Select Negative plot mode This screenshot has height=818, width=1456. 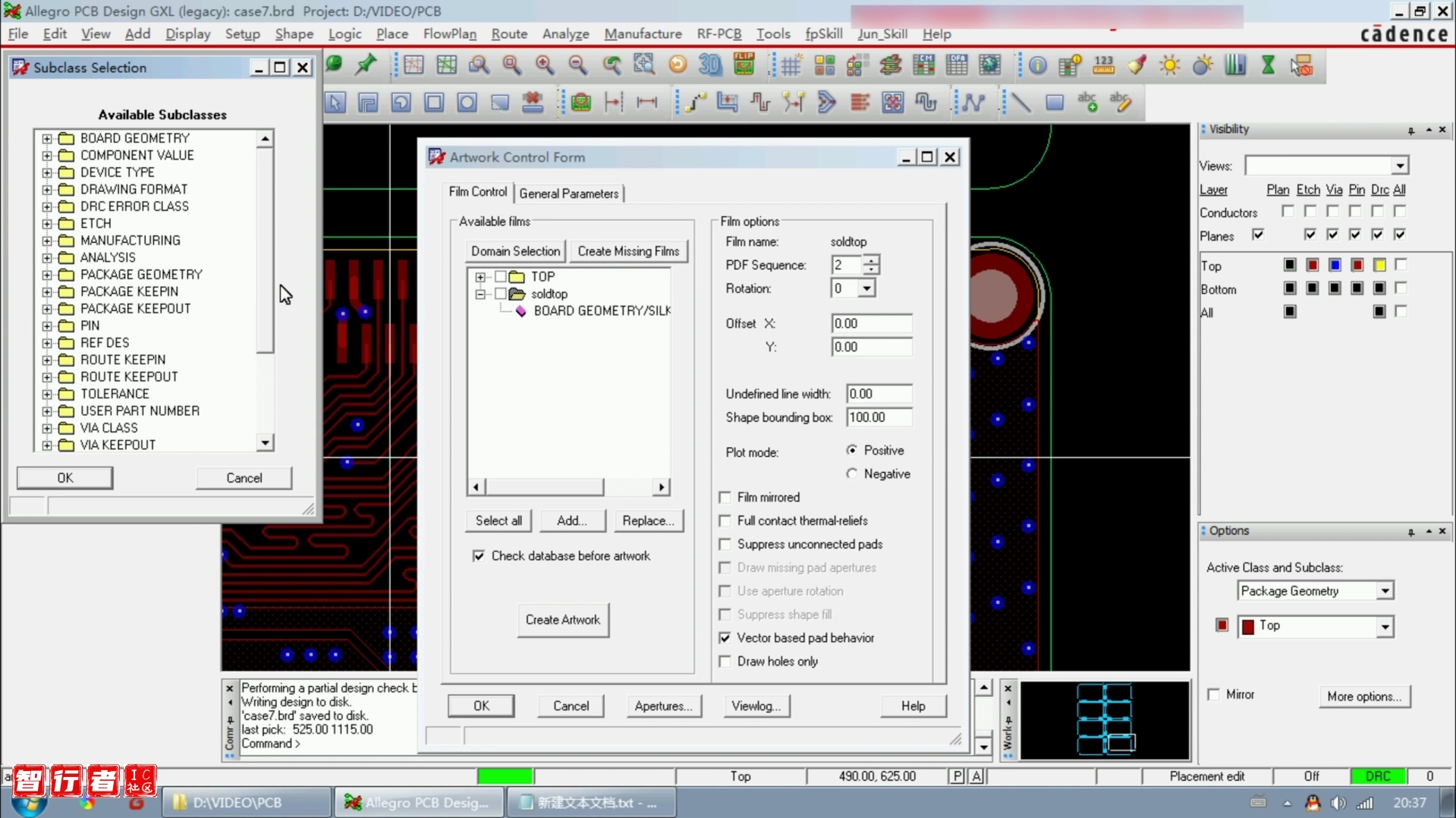(852, 474)
